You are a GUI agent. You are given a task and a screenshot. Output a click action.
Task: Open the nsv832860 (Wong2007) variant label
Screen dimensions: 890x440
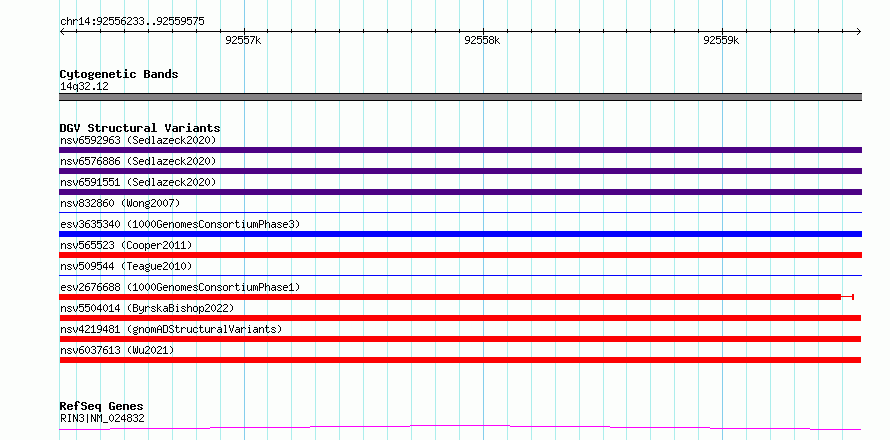click(x=120, y=203)
